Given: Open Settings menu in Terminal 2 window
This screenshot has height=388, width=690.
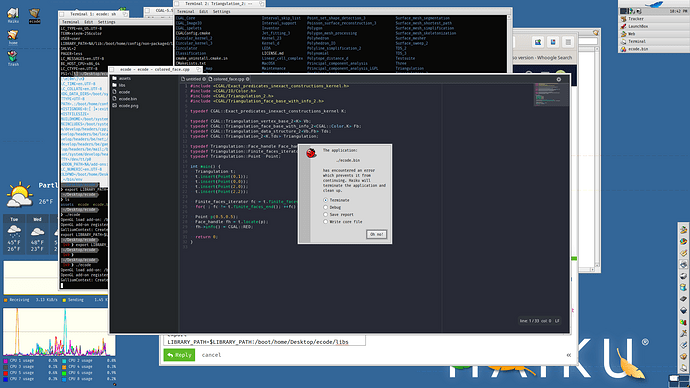Looking at the screenshot, I should (x=222, y=12).
